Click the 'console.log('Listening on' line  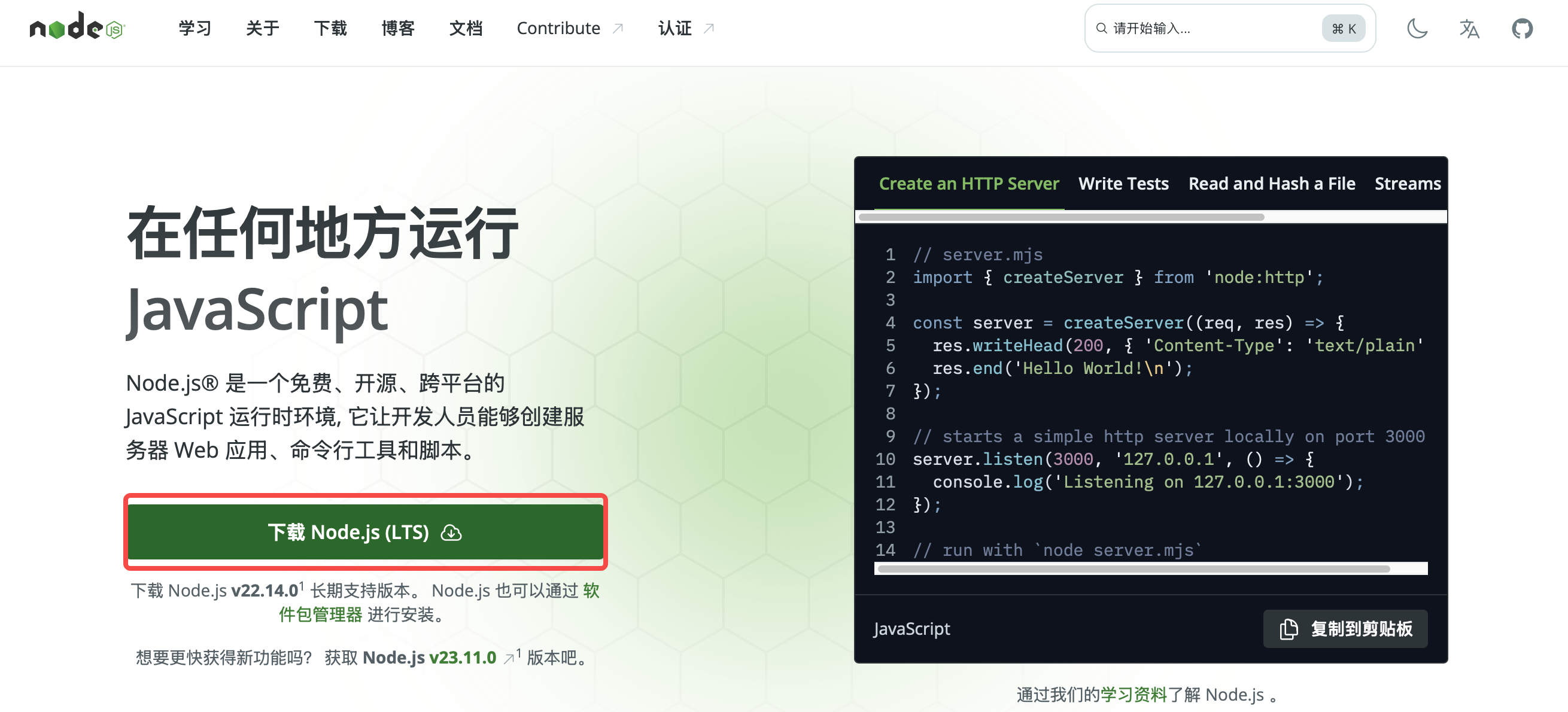[1148, 482]
